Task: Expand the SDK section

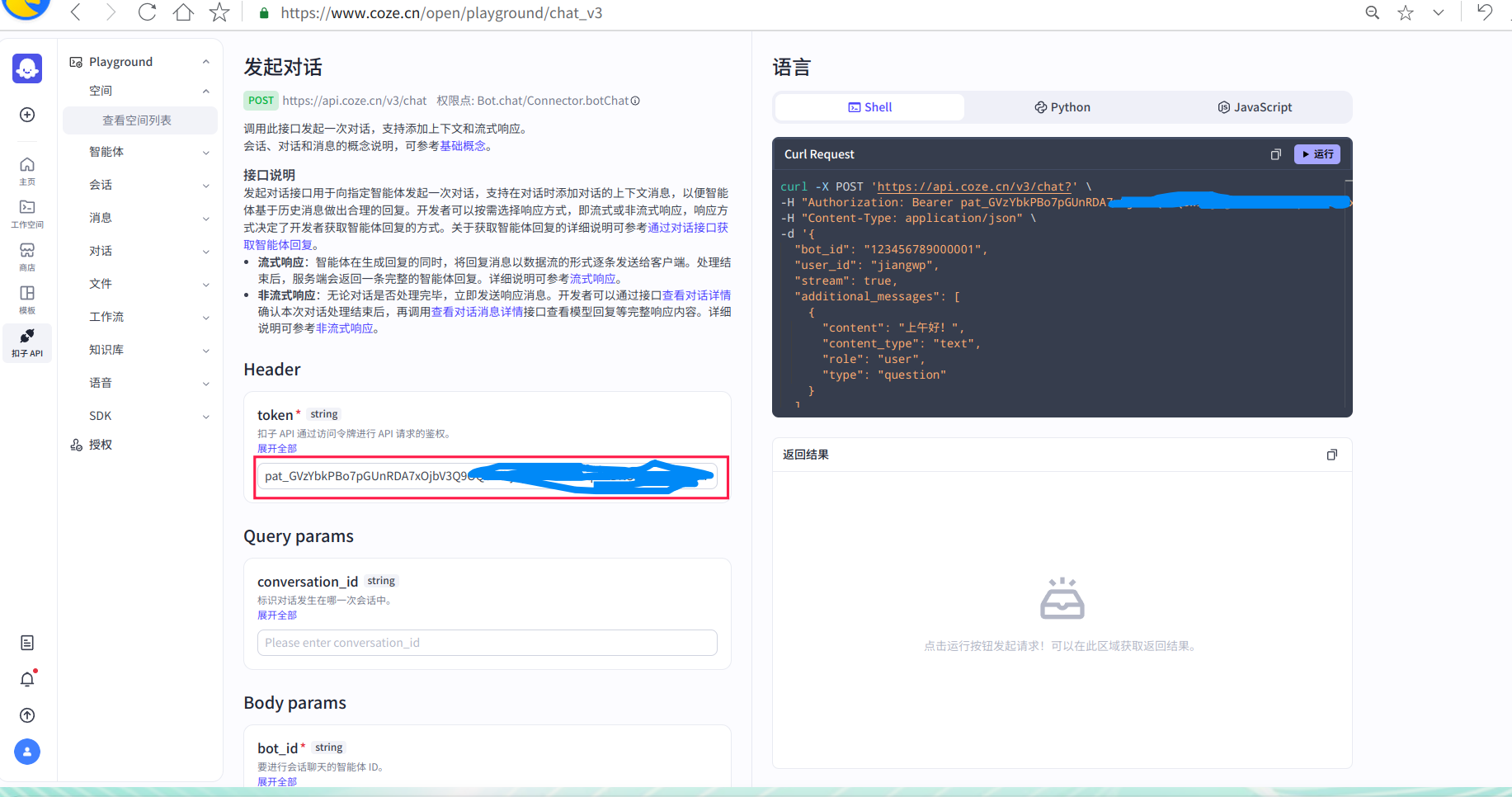Action: point(206,417)
